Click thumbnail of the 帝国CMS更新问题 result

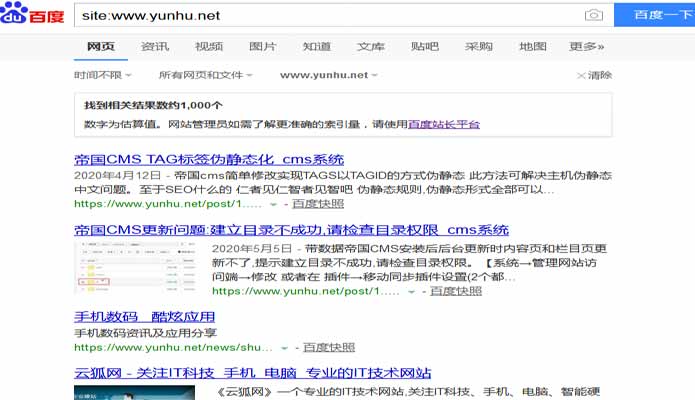pyautogui.click(x=135, y=268)
